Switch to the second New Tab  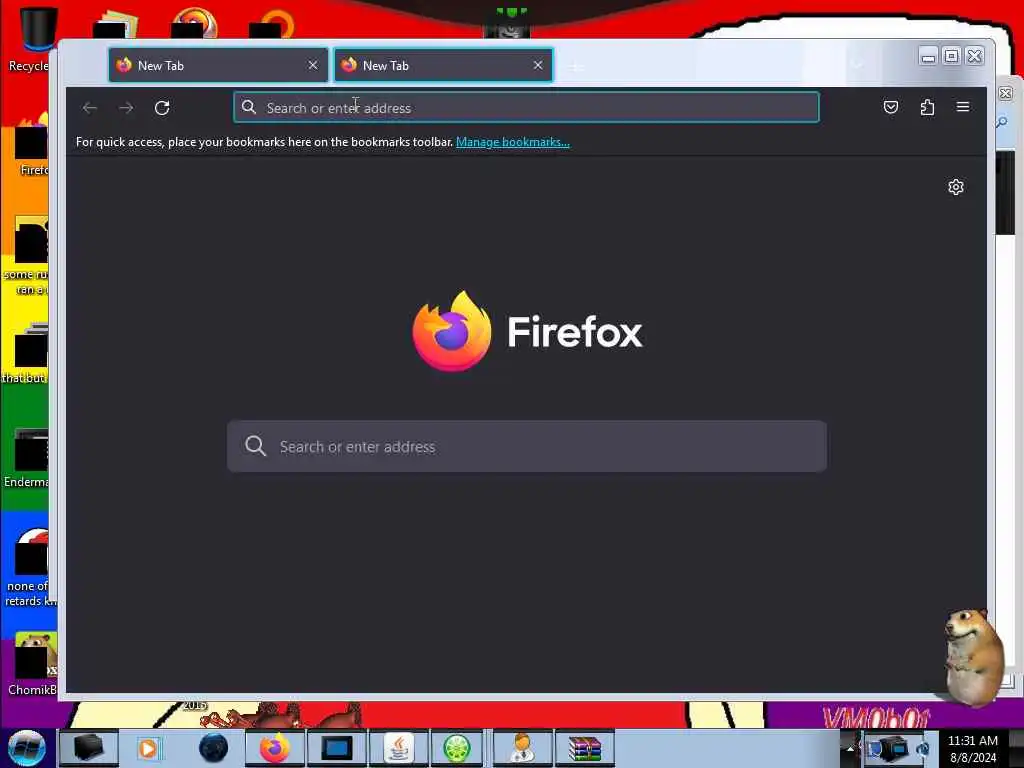tap(443, 65)
